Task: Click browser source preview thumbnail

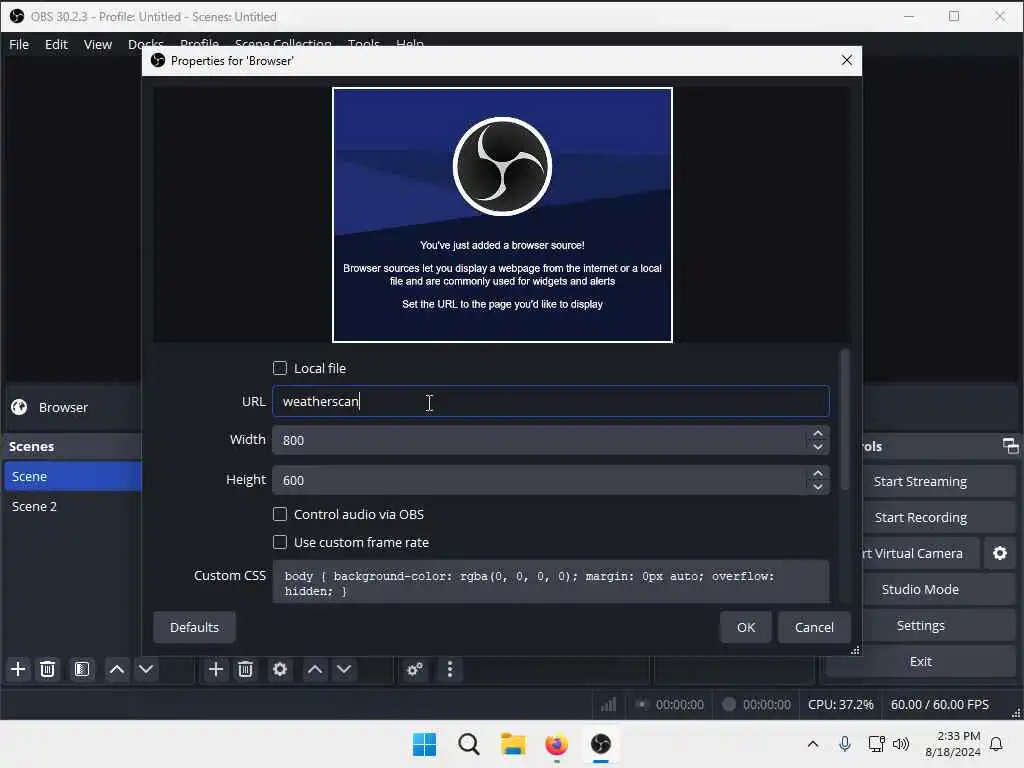Action: pos(502,215)
